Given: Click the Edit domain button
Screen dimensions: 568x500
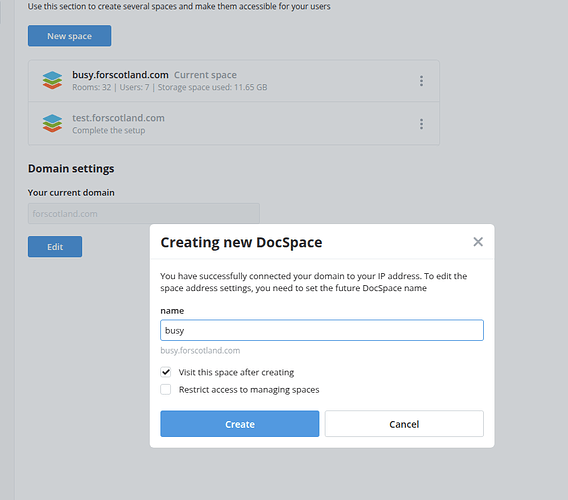Looking at the screenshot, I should point(55,247).
